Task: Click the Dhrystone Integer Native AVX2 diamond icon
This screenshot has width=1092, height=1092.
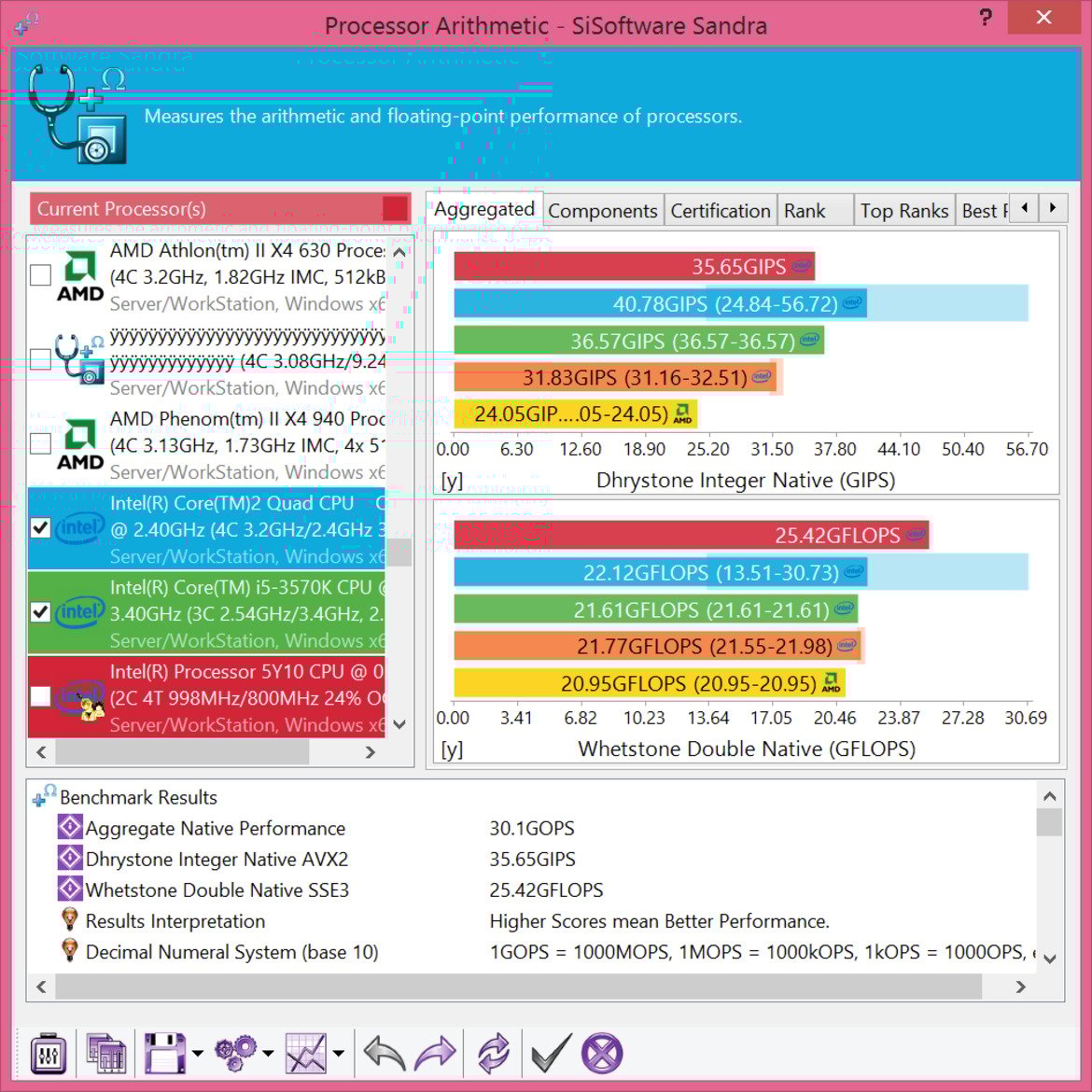Action: coord(70,858)
